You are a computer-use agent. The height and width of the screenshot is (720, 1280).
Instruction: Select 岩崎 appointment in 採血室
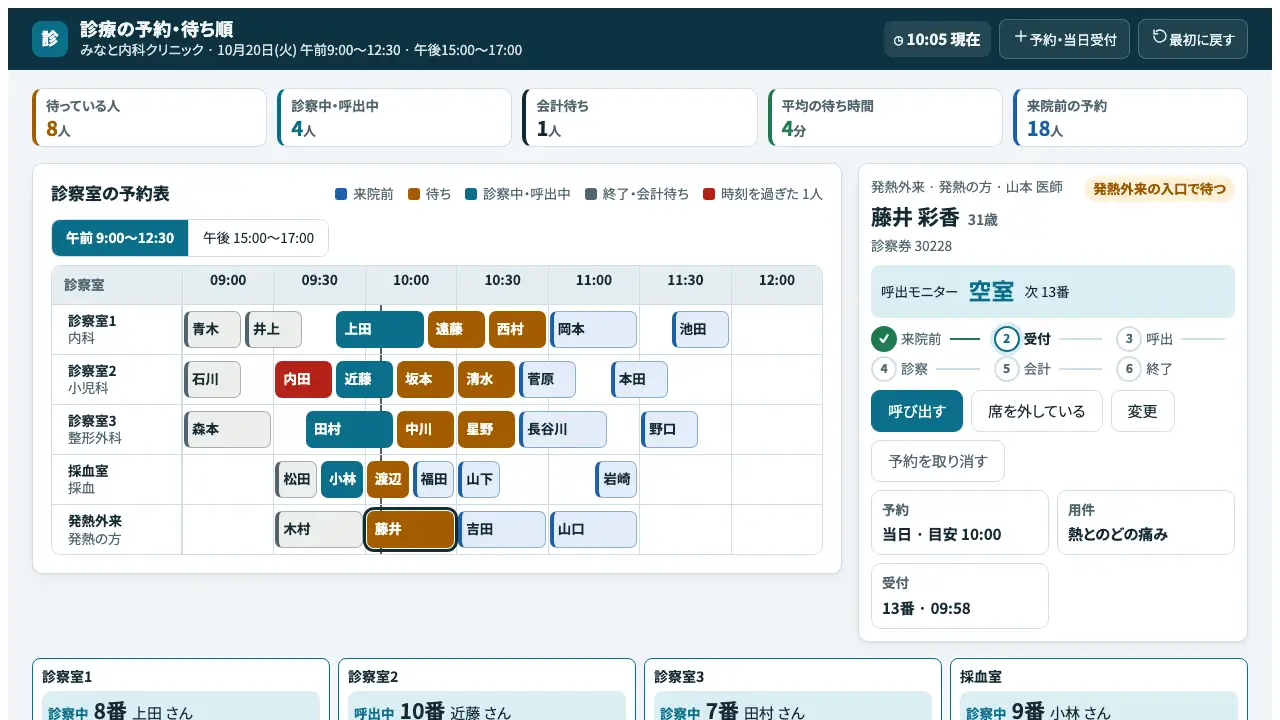coord(616,479)
